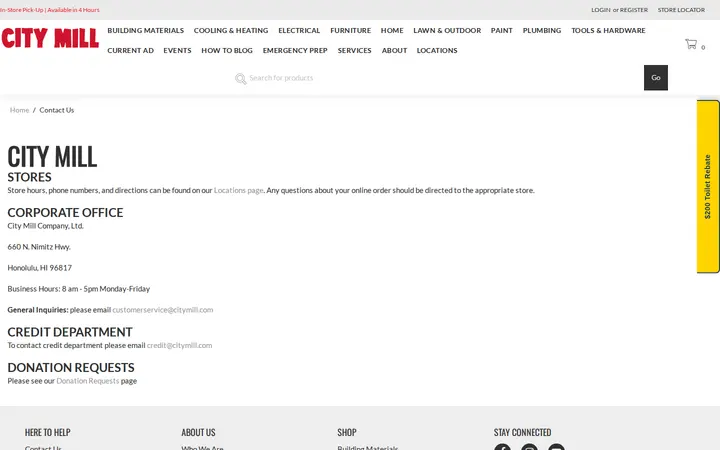Open the Instagram social icon

529,447
